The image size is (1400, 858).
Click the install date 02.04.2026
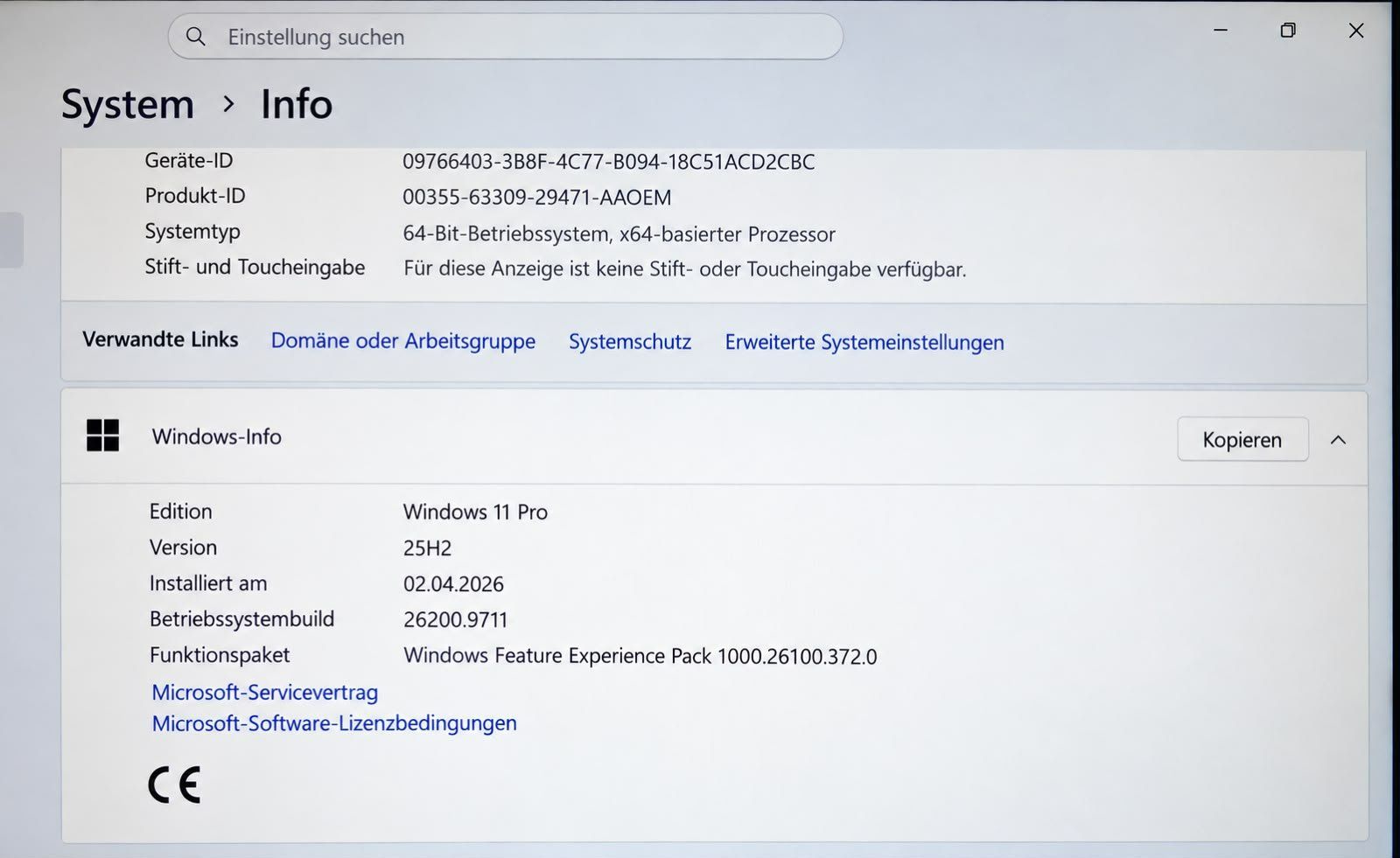[x=453, y=584]
